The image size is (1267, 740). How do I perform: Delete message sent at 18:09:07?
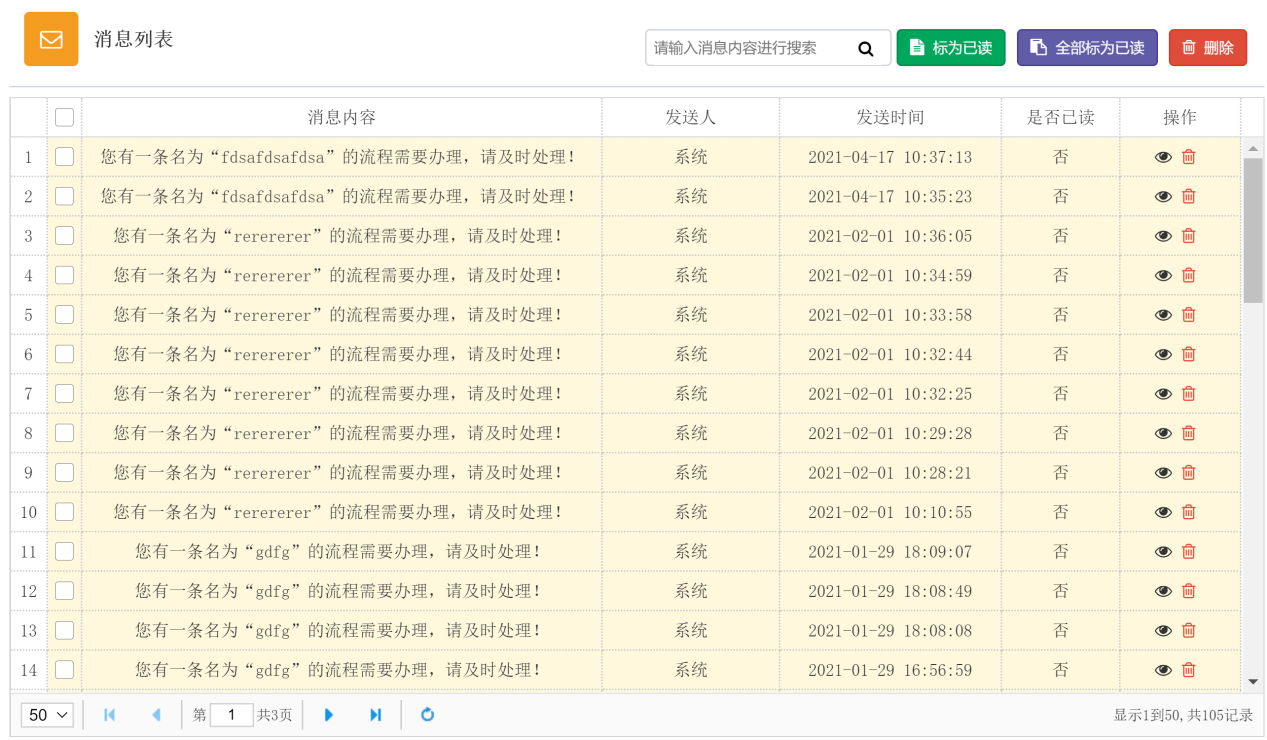tap(1189, 552)
